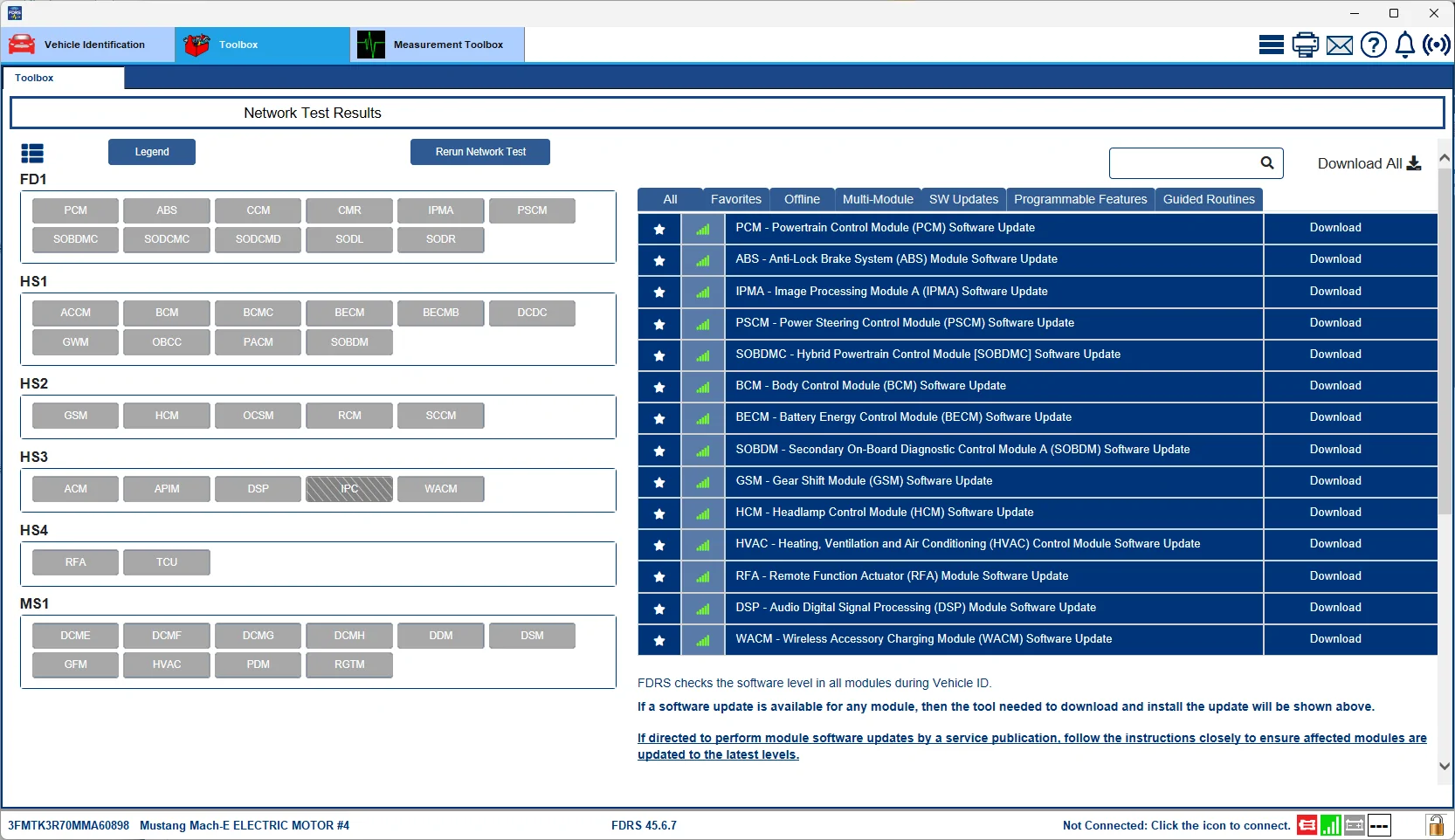Click the signal icon in the WACM update row

point(703,640)
